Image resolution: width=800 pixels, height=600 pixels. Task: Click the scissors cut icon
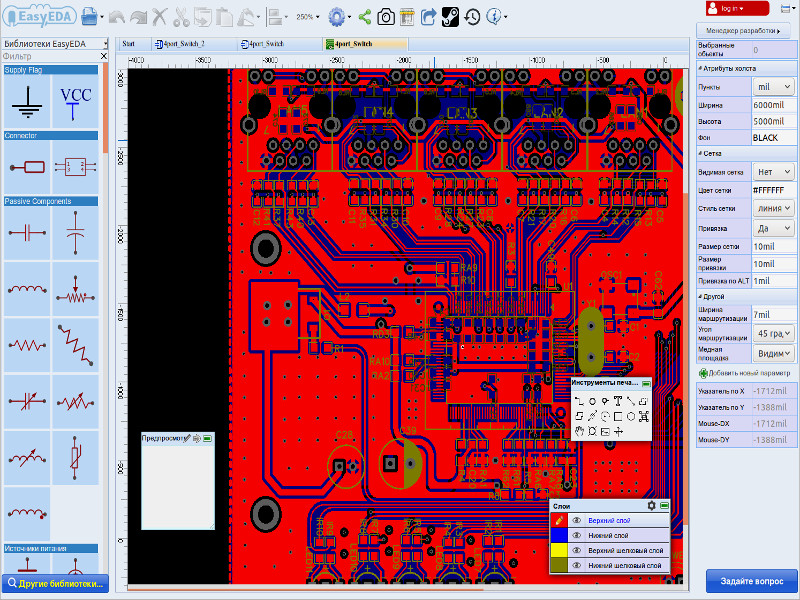(181, 16)
